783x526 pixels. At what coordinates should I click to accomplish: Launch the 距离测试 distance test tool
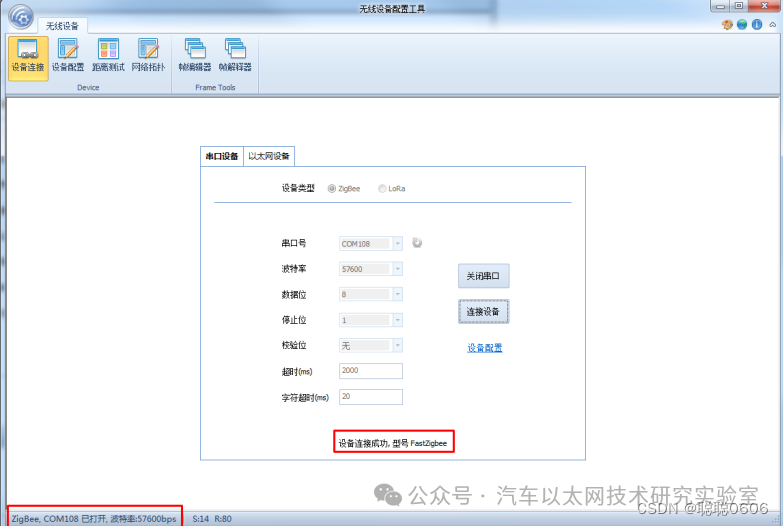click(108, 57)
